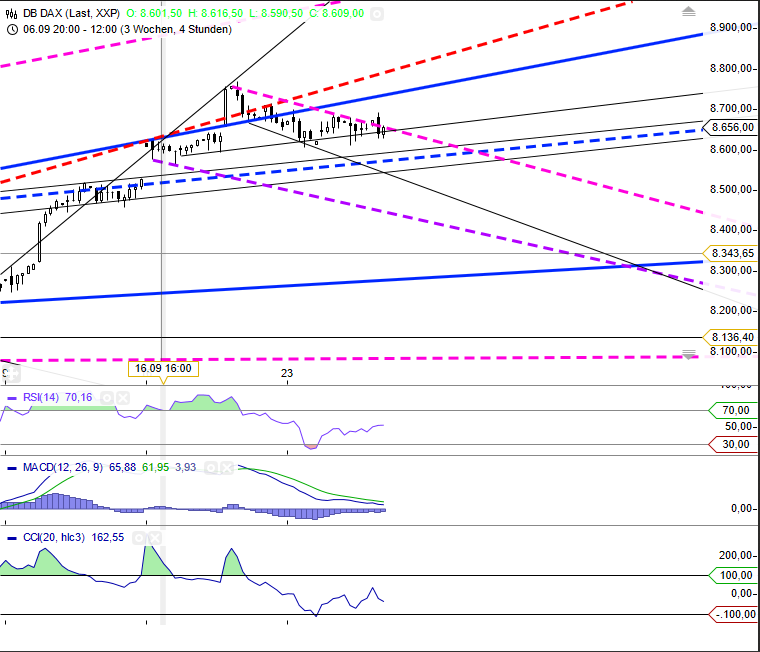Click the RSI(14) indicator label
Image resolution: width=760 pixels, height=652 pixels.
click(x=41, y=398)
